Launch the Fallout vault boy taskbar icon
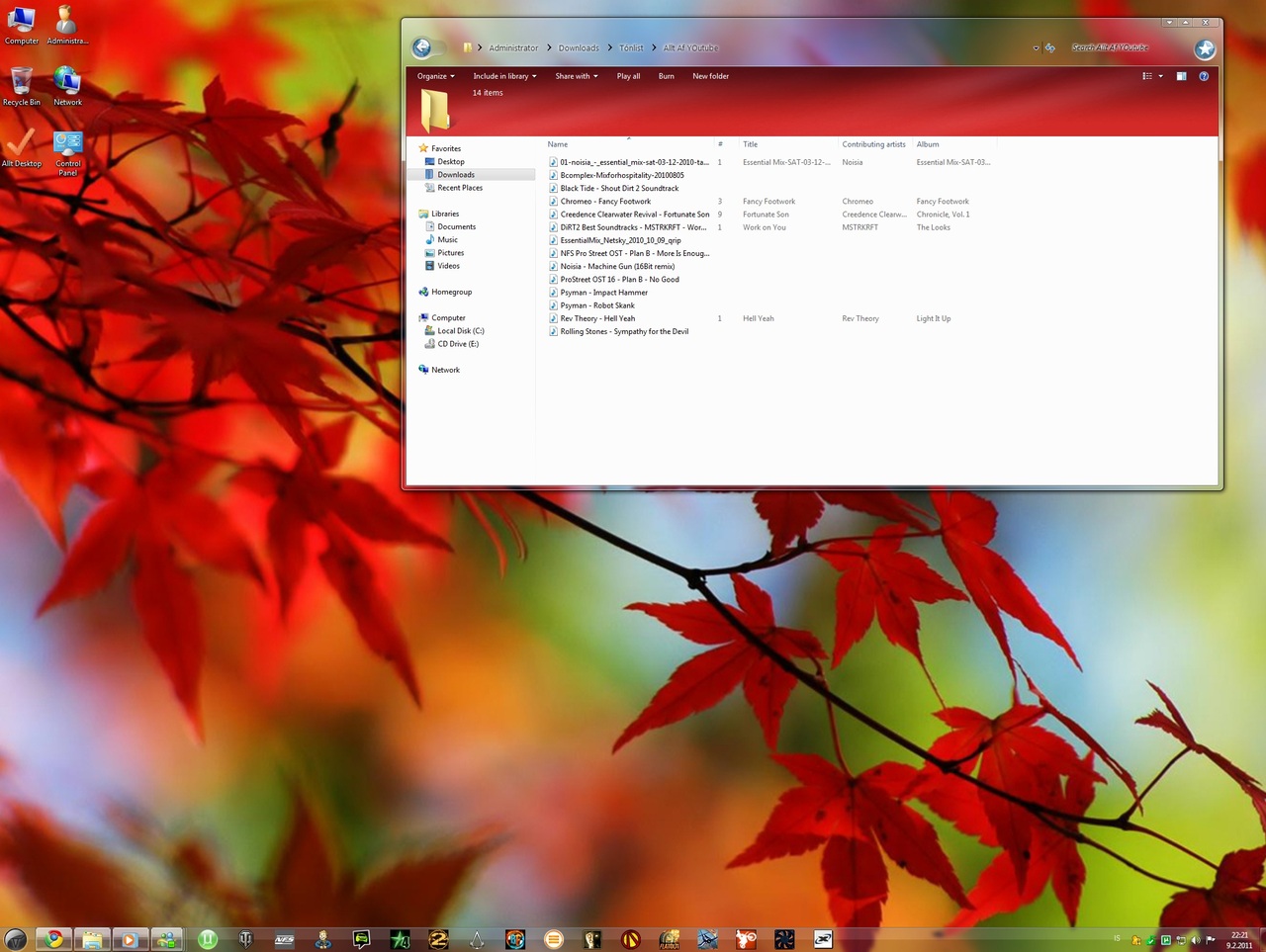Screen dimensions: 1266x952 (x=323, y=939)
